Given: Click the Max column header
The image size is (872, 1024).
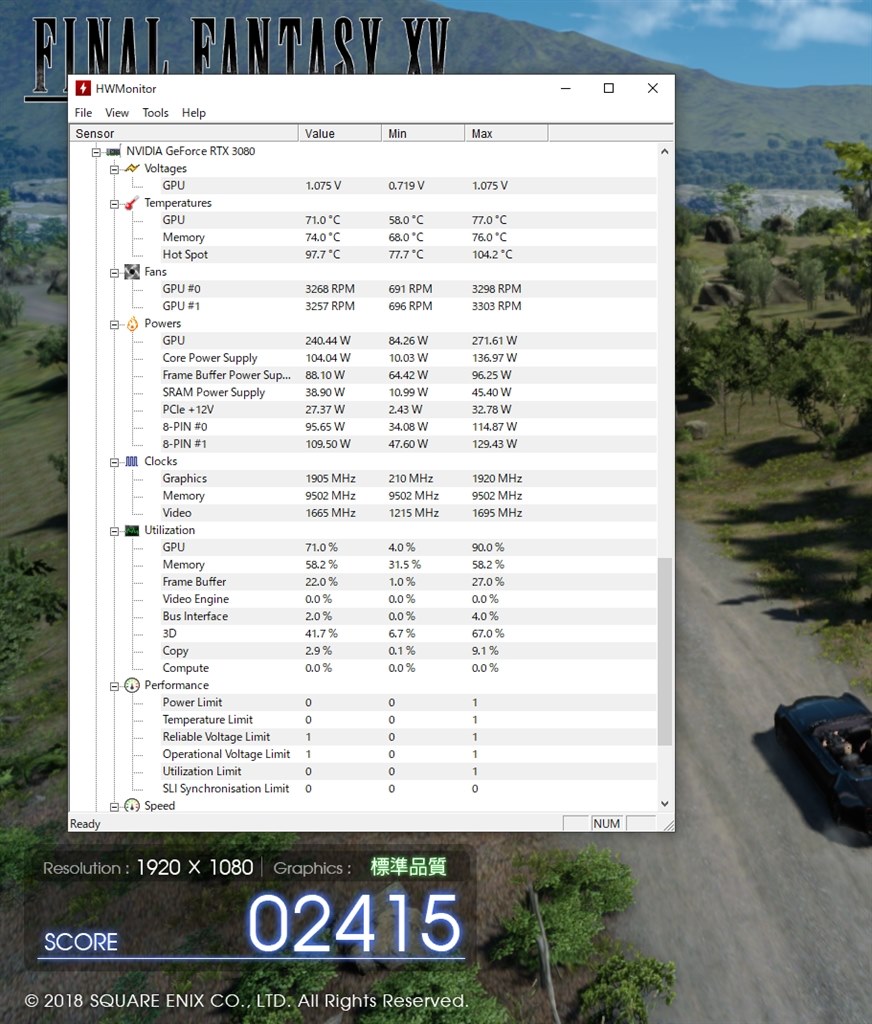Looking at the screenshot, I should (506, 133).
